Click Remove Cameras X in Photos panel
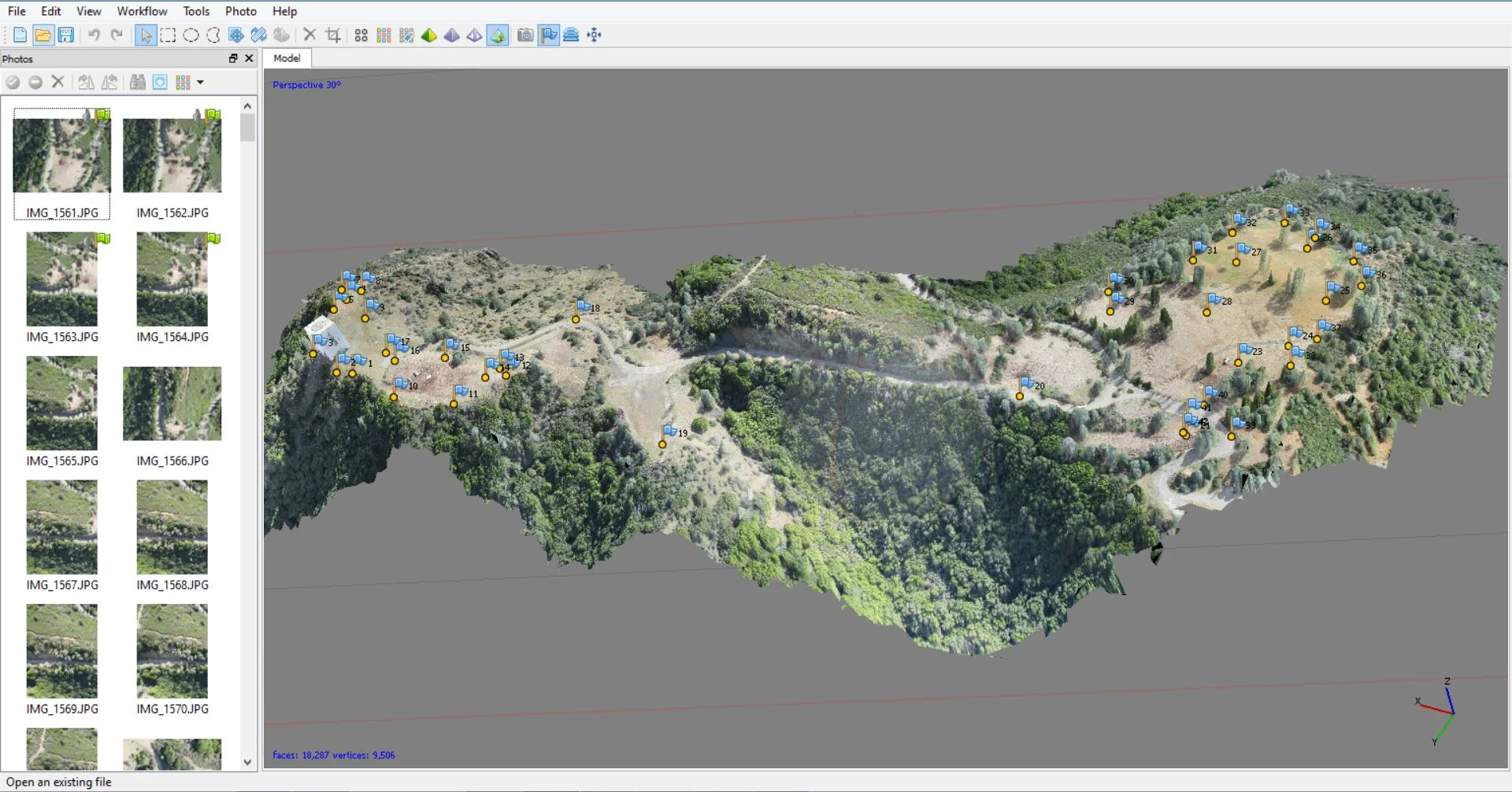1512x792 pixels. [x=58, y=82]
